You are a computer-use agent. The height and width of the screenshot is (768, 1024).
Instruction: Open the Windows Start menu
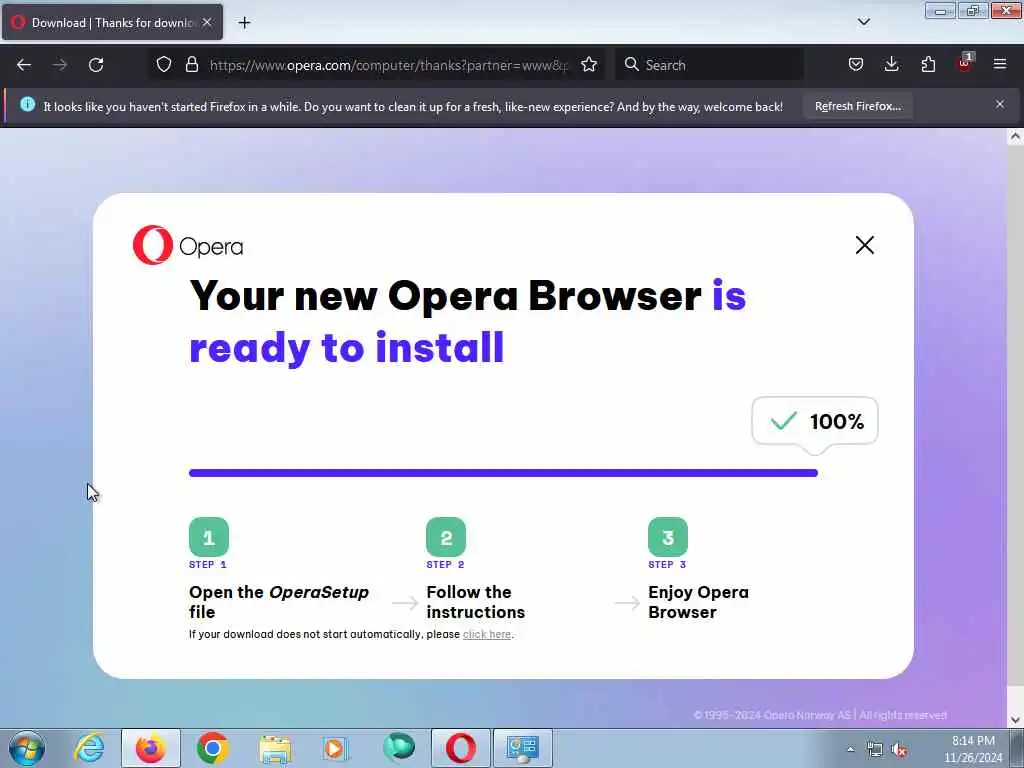click(x=27, y=748)
